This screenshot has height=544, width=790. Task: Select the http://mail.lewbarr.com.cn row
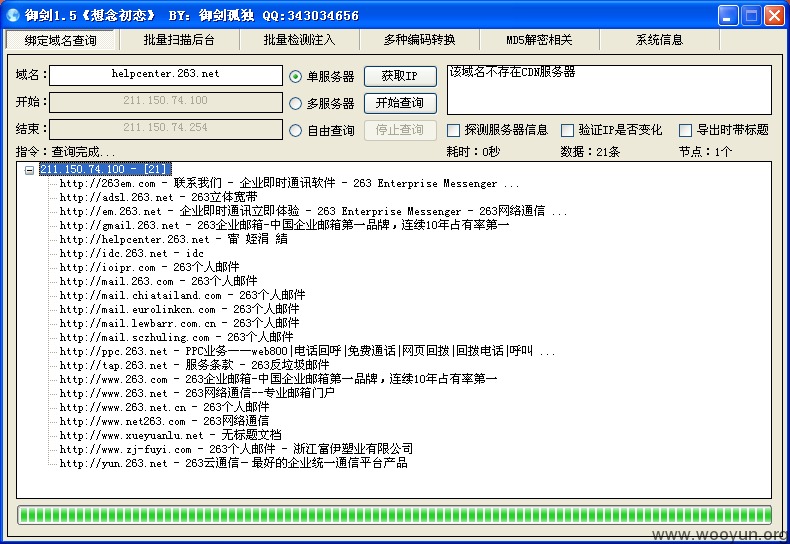tap(179, 323)
